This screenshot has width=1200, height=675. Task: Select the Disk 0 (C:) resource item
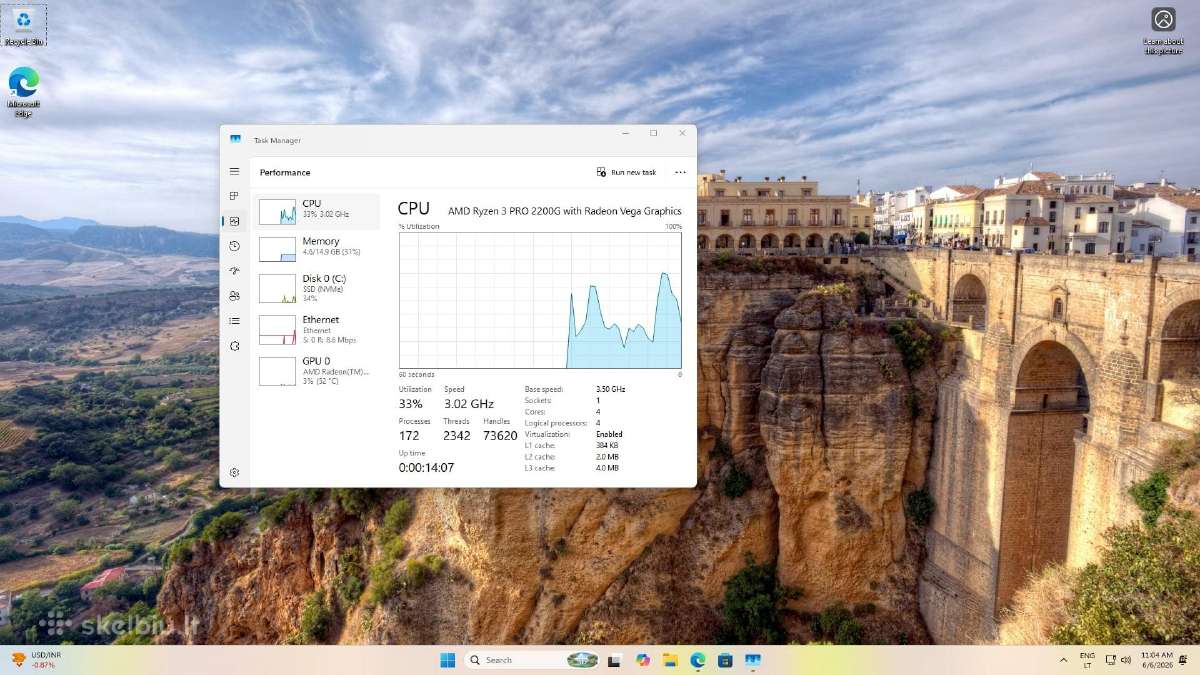[x=317, y=288]
